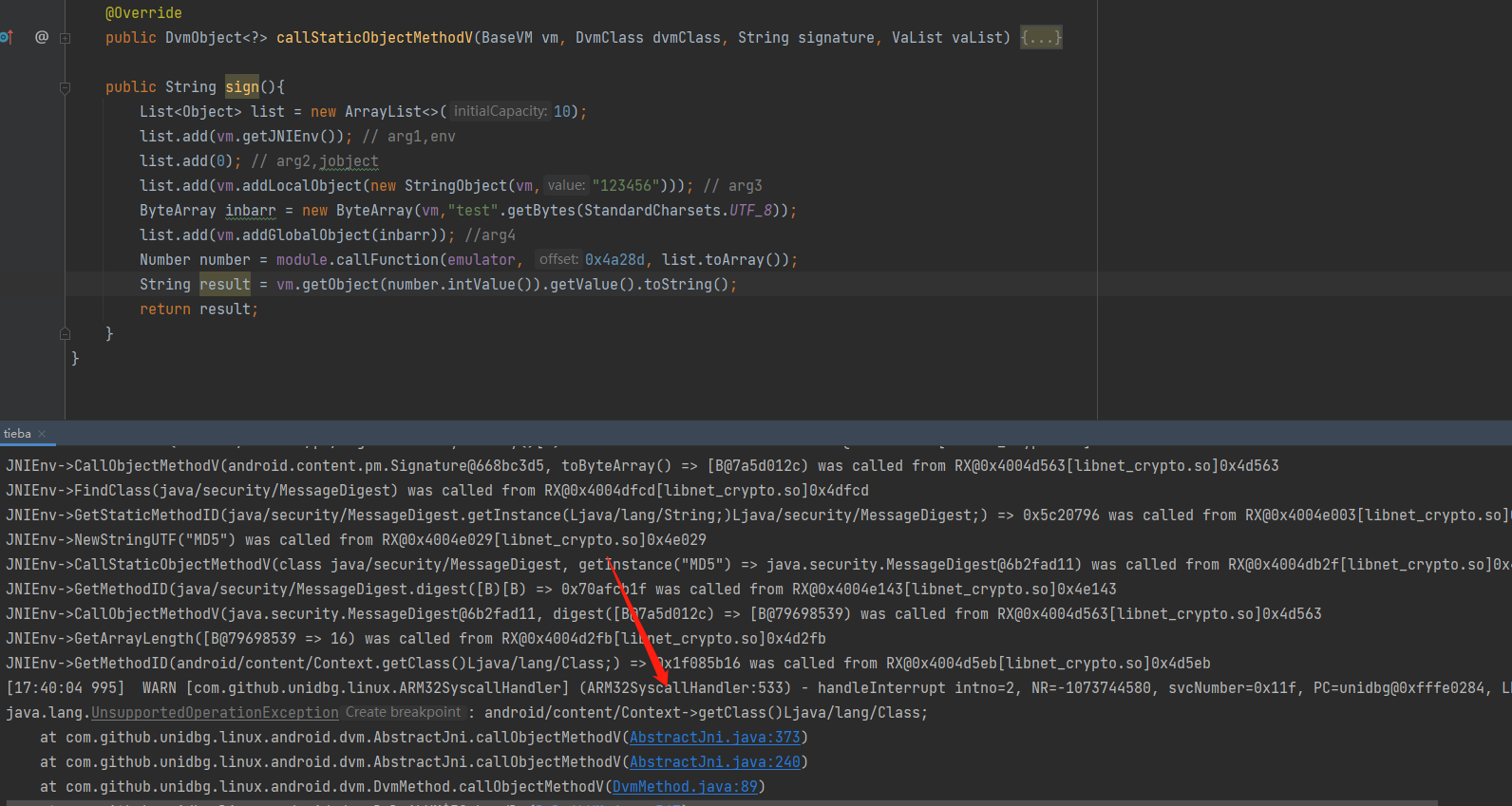Viewport: 1512px width, 806px height.
Task: Click the @Override annotation
Action: (143, 13)
